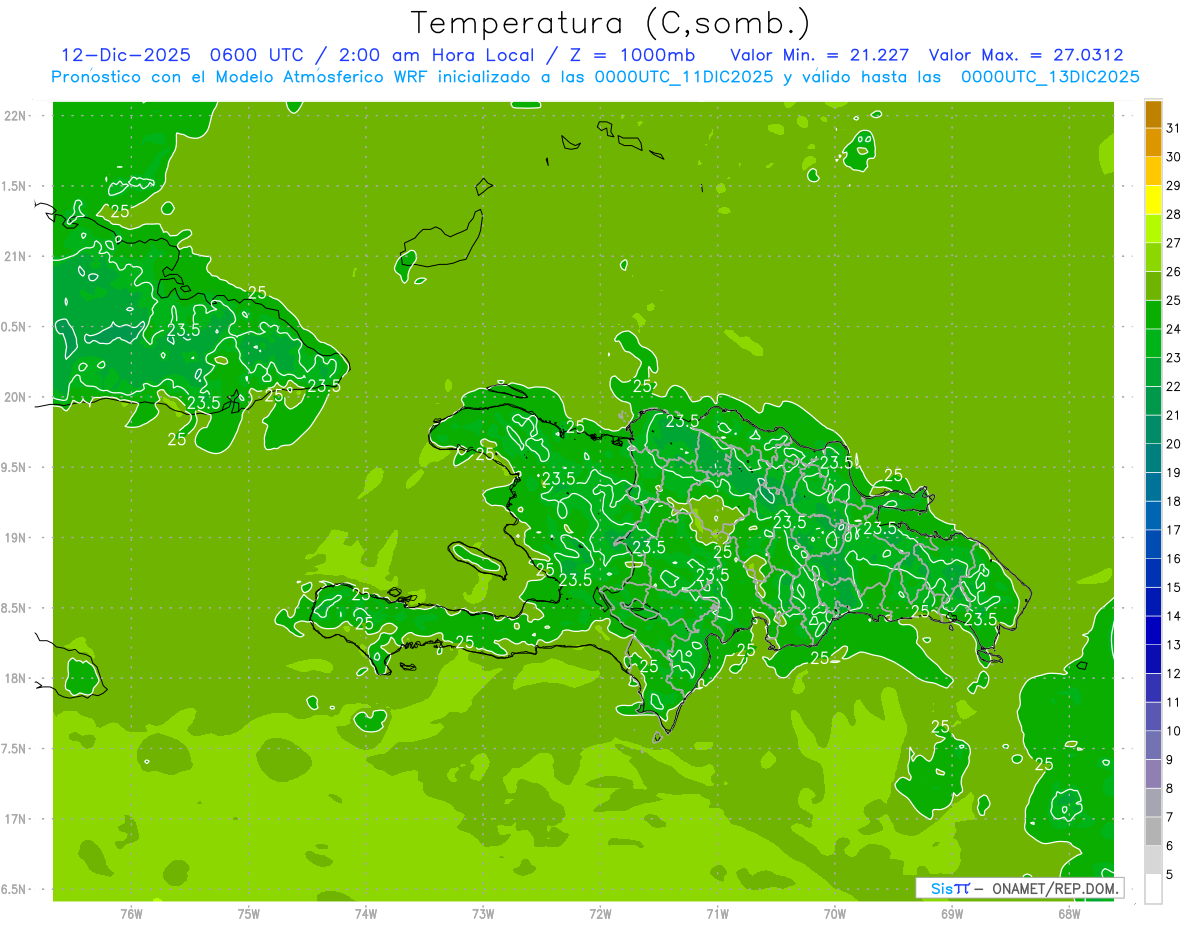Click the white swatch below colorbar 5
This screenshot has height=927, width=1200.
1153,889
